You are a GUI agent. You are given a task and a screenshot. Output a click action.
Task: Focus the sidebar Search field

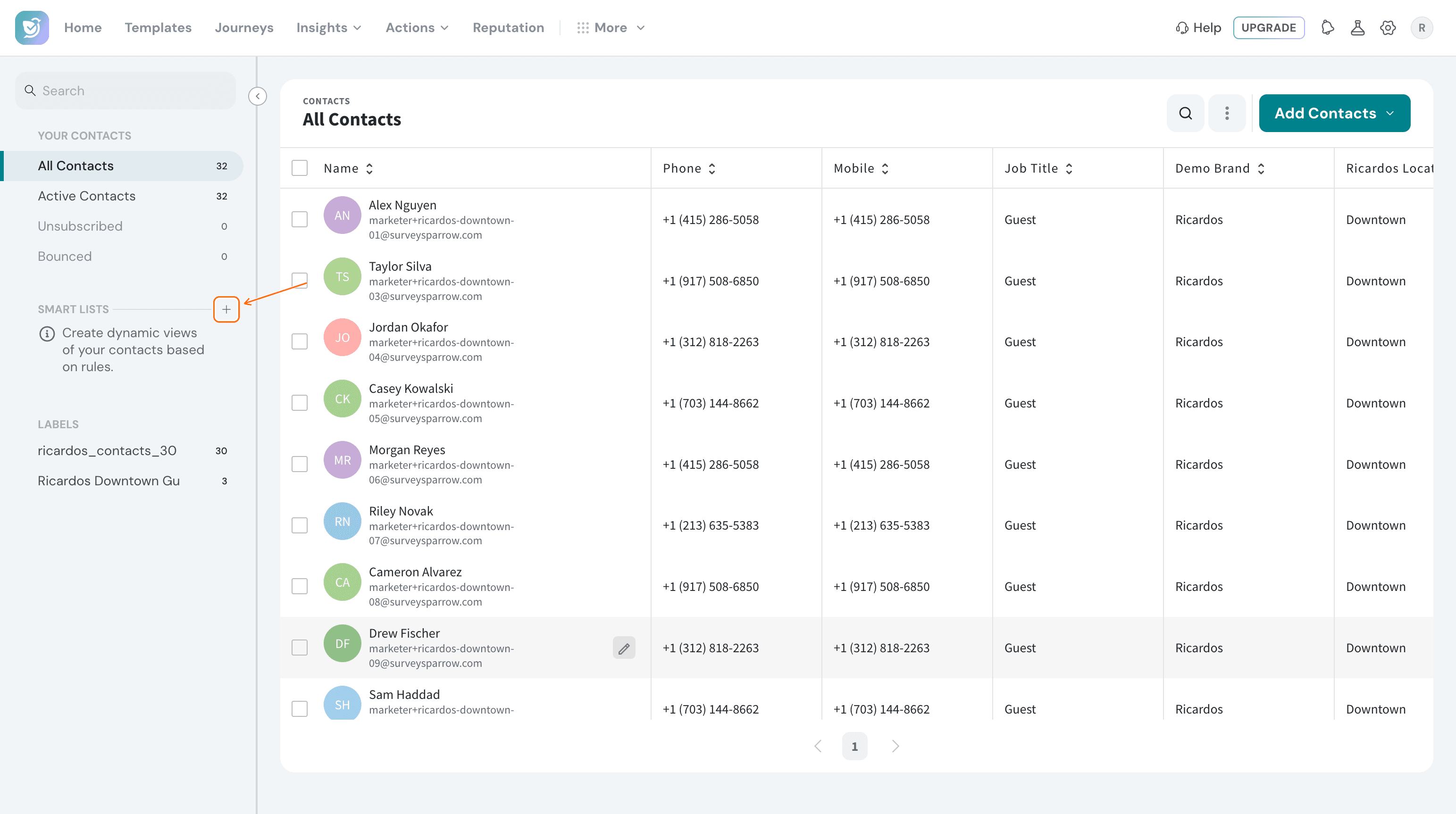pos(126,91)
